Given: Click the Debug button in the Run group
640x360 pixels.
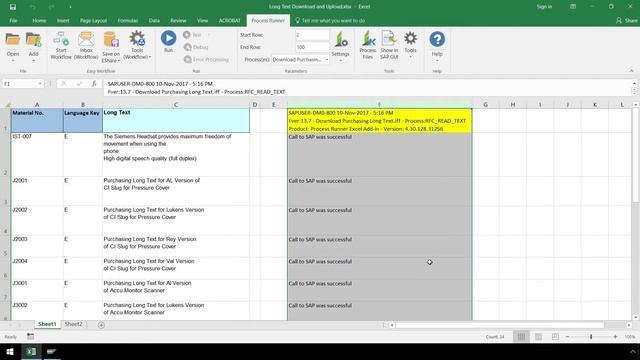Looking at the screenshot, I should pos(196,47).
